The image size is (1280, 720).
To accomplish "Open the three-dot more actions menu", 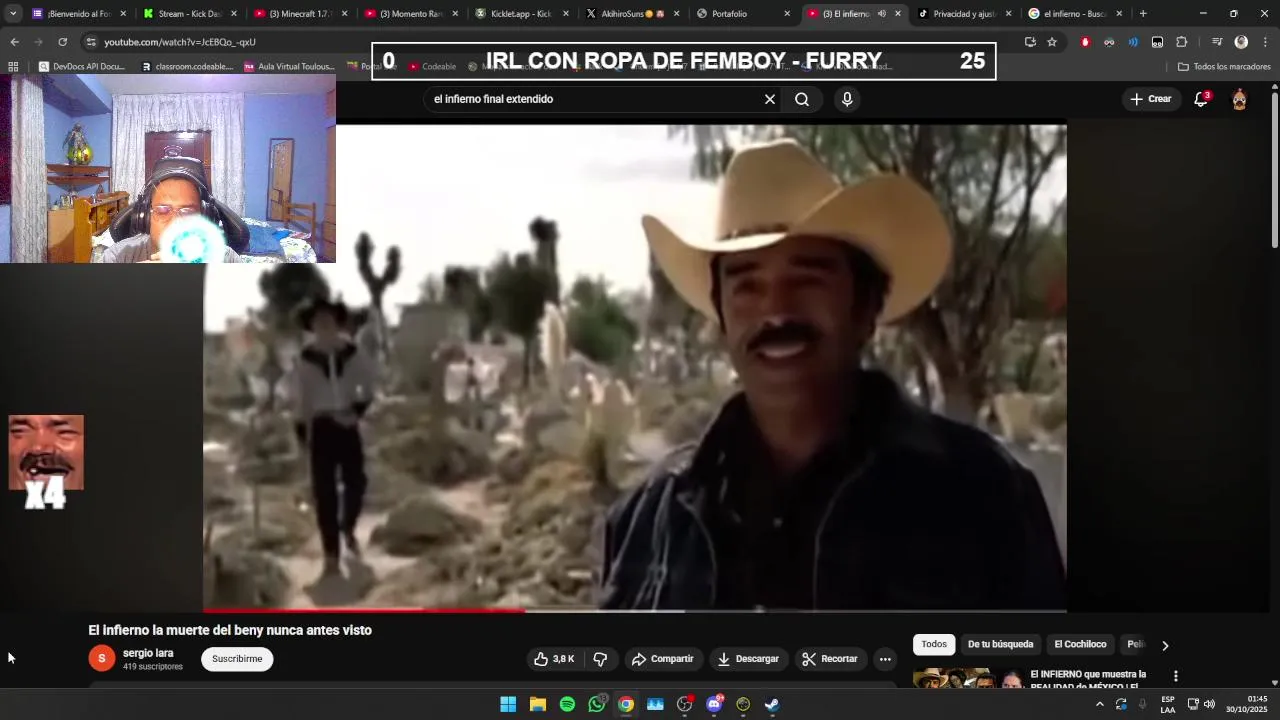I will point(885,659).
